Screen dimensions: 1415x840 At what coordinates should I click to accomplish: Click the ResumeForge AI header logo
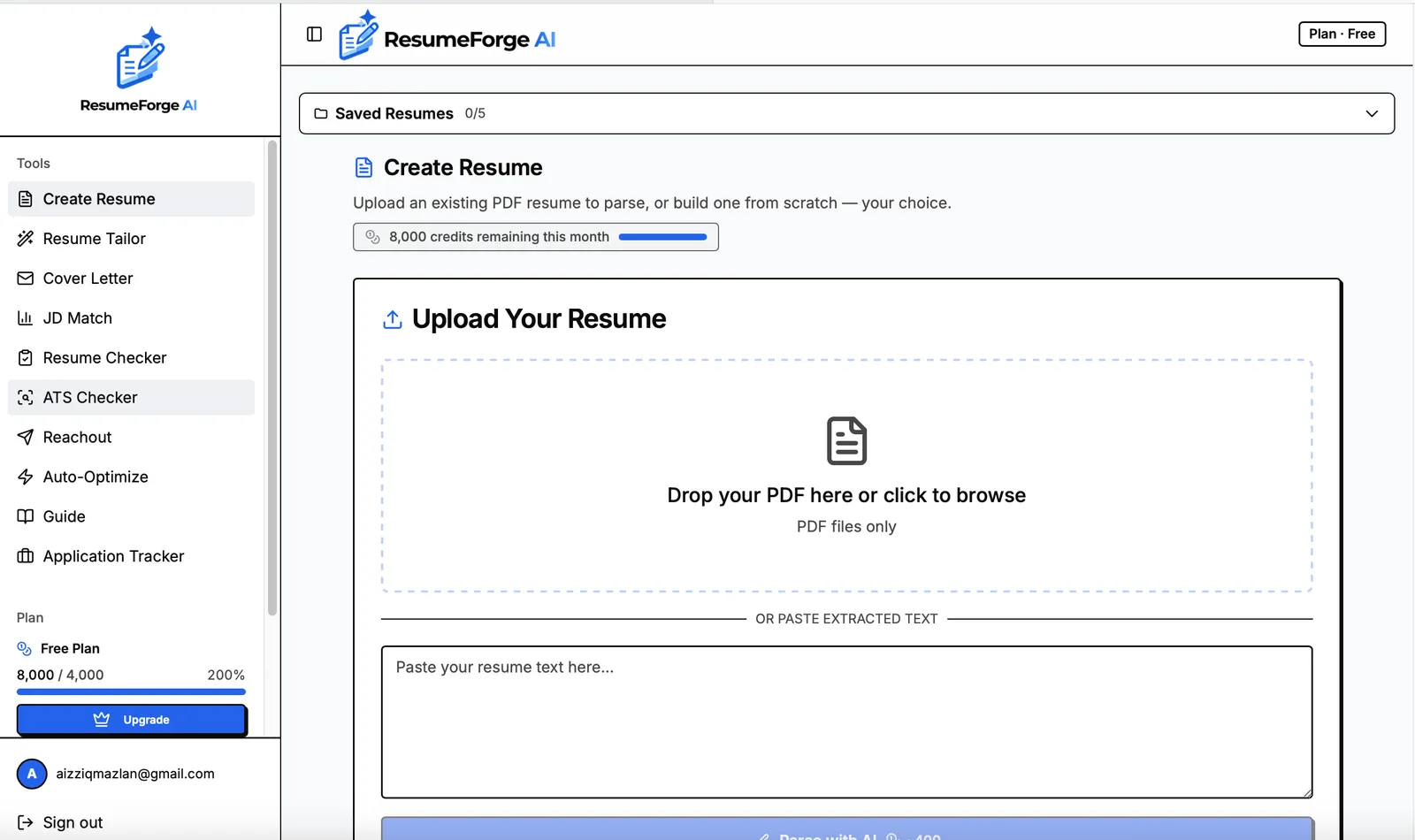coord(447,35)
